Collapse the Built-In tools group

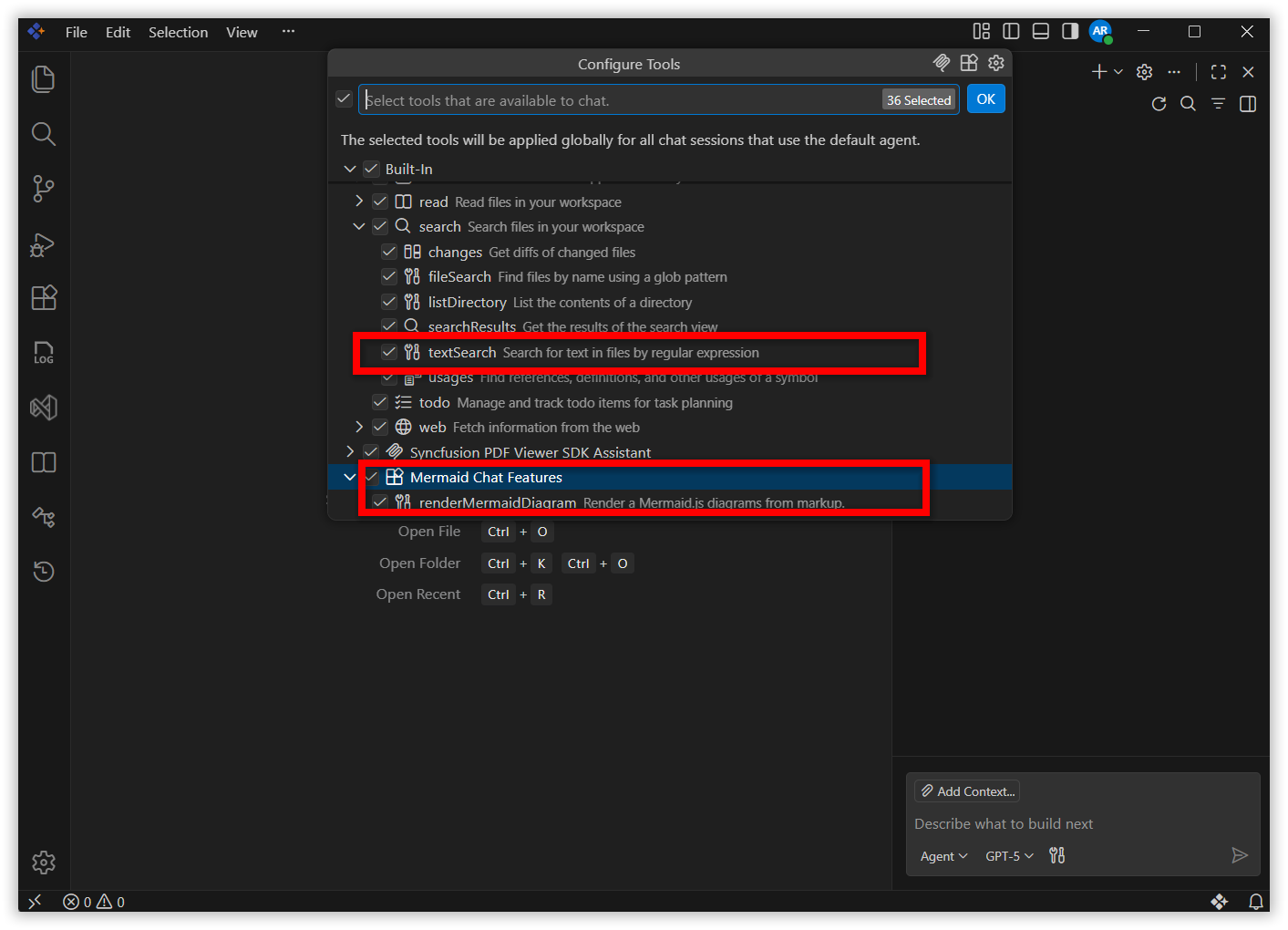(x=350, y=169)
